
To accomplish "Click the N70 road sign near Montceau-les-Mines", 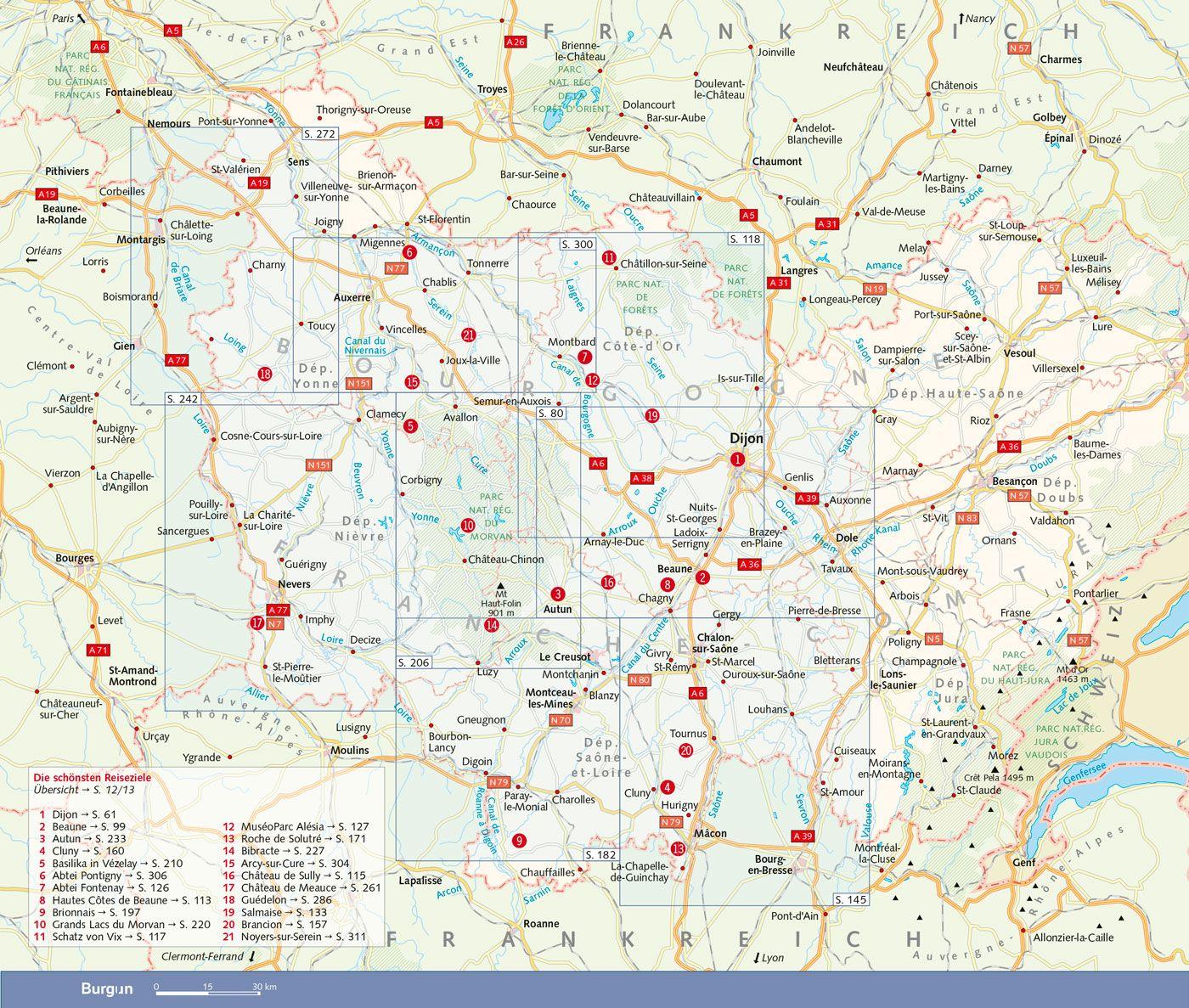I will [x=561, y=721].
